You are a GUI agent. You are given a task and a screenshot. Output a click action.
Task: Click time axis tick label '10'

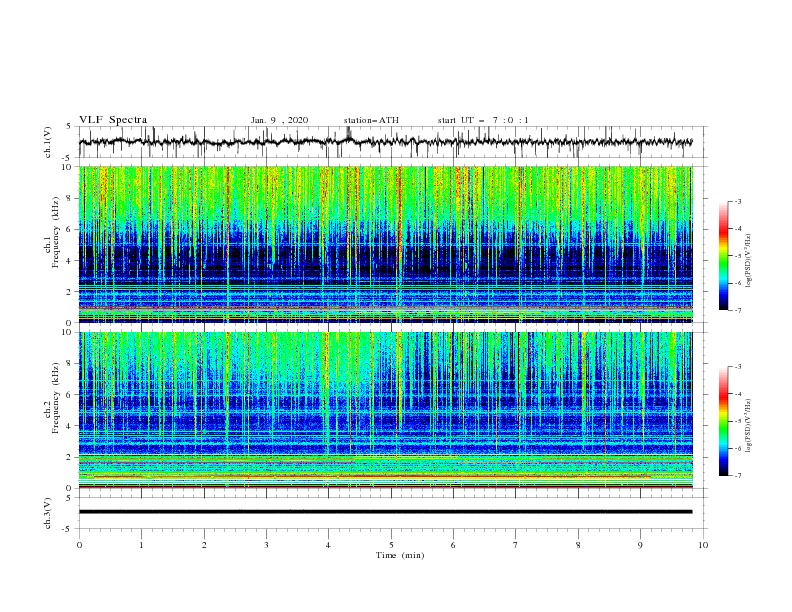(703, 545)
